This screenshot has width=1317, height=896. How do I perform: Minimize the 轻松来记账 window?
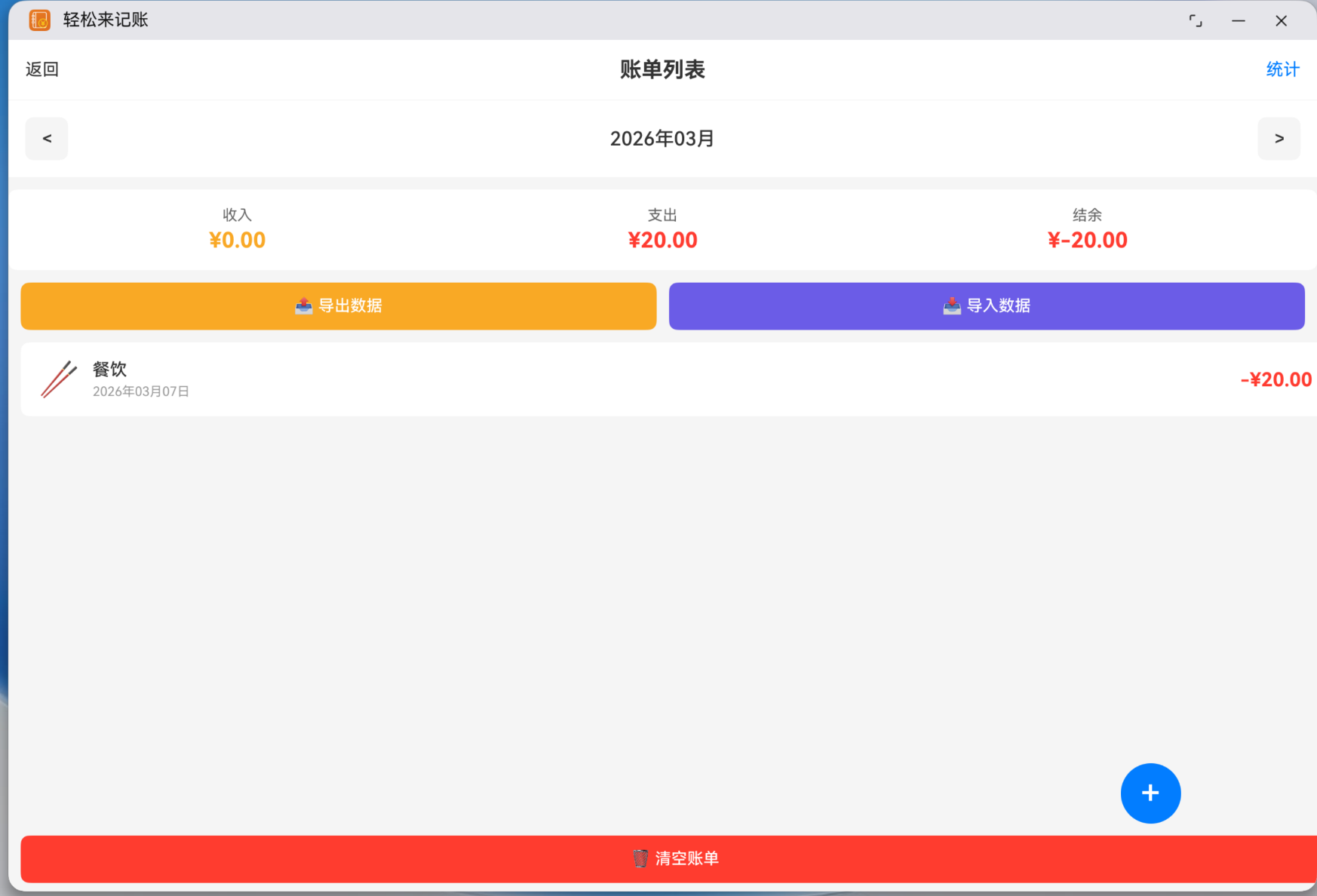[1239, 21]
